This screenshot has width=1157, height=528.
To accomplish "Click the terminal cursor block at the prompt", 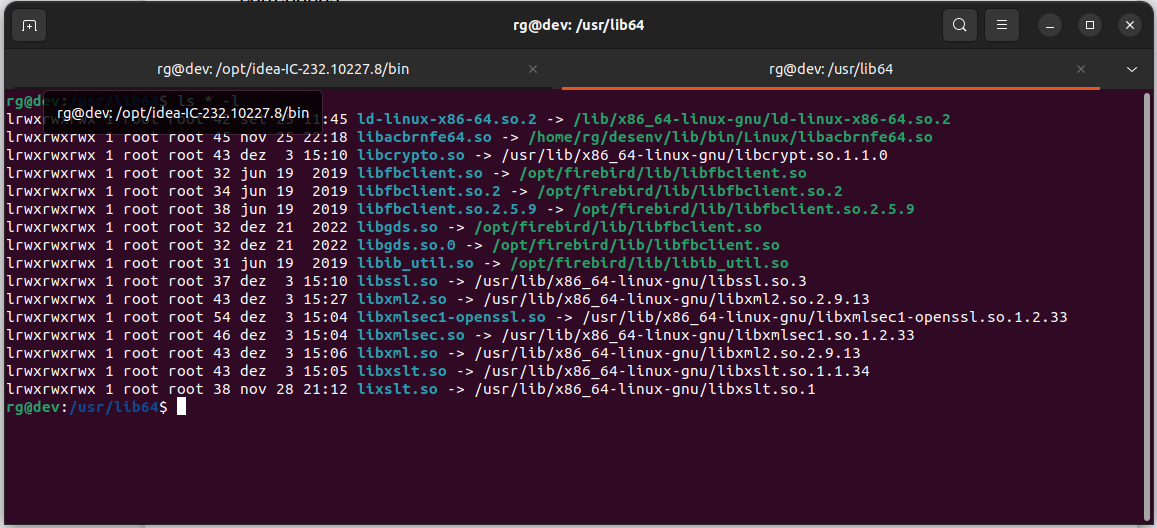I will [x=182, y=407].
